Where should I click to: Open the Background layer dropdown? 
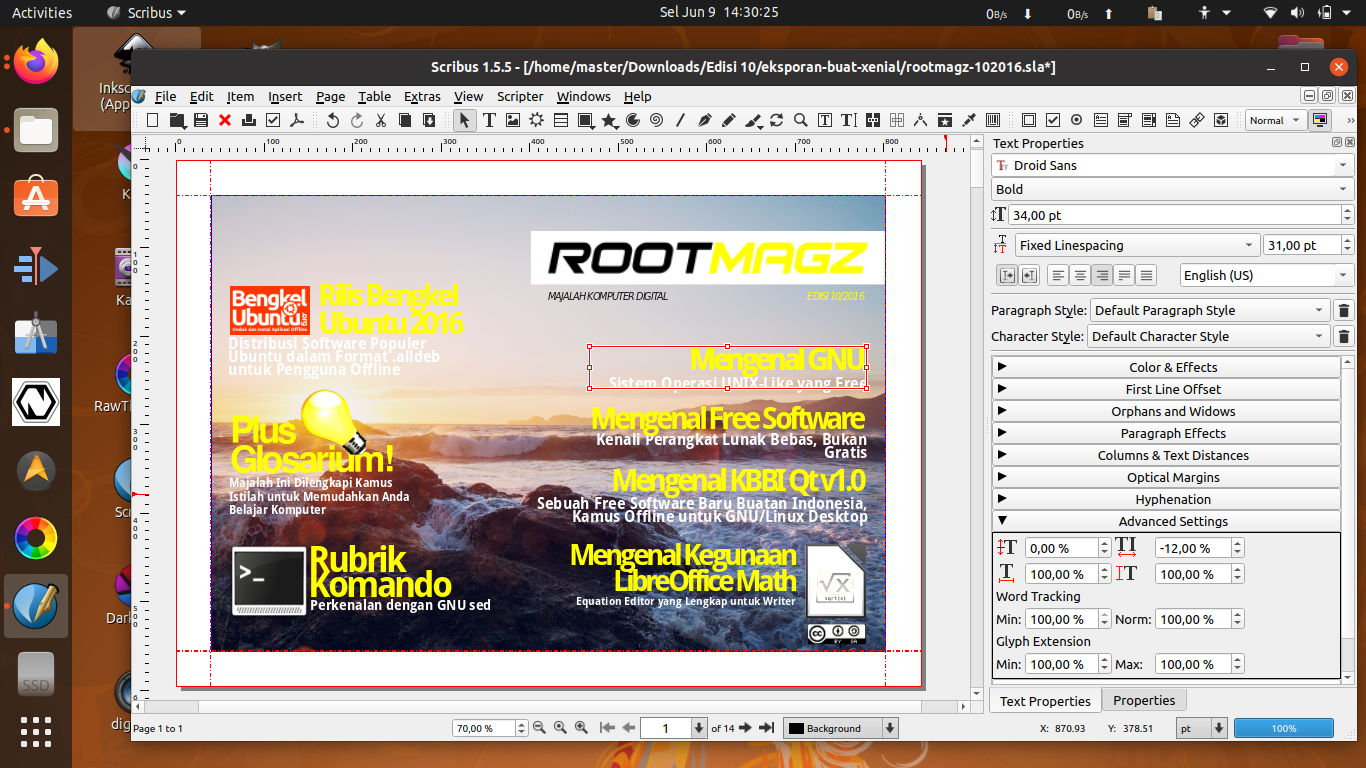pyautogui.click(x=841, y=728)
